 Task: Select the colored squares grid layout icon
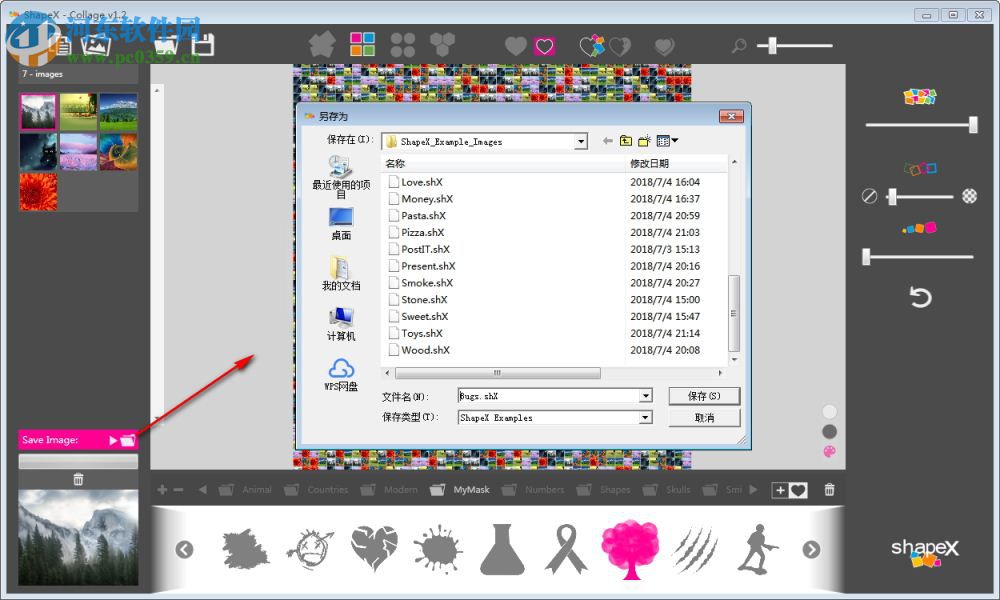pyautogui.click(x=361, y=44)
